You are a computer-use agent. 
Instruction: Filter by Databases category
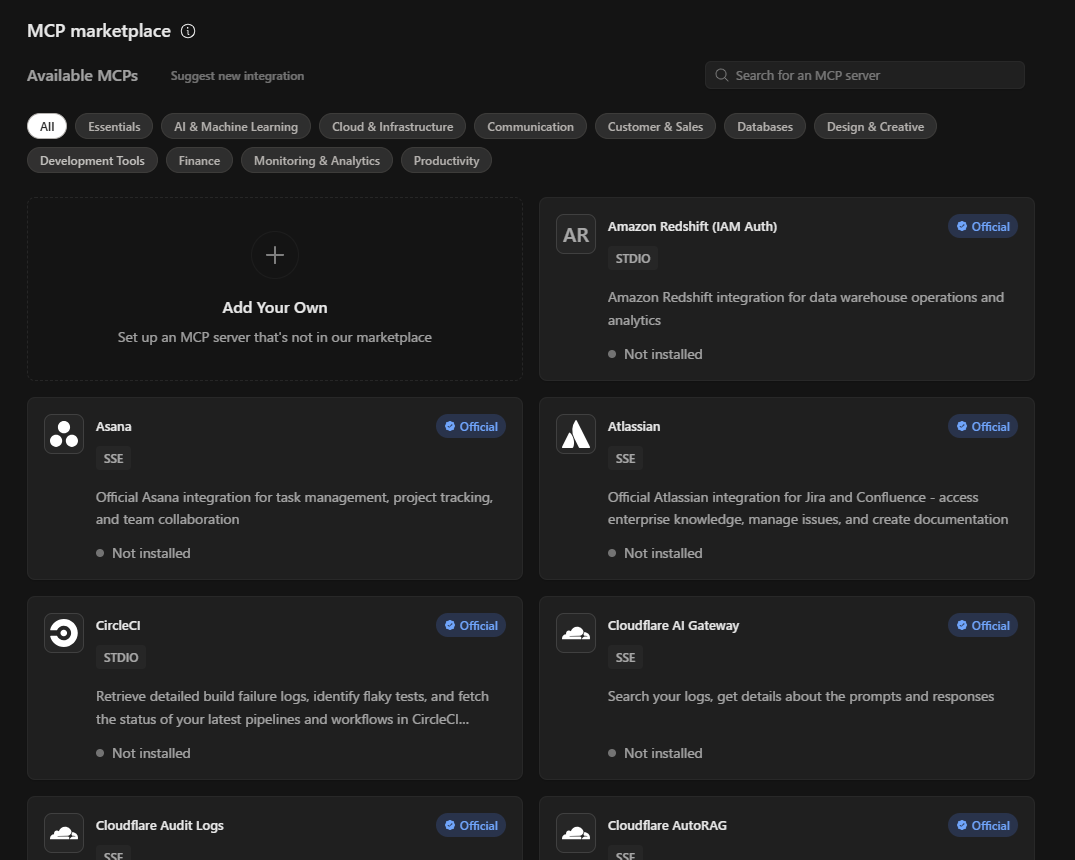[x=765, y=127]
